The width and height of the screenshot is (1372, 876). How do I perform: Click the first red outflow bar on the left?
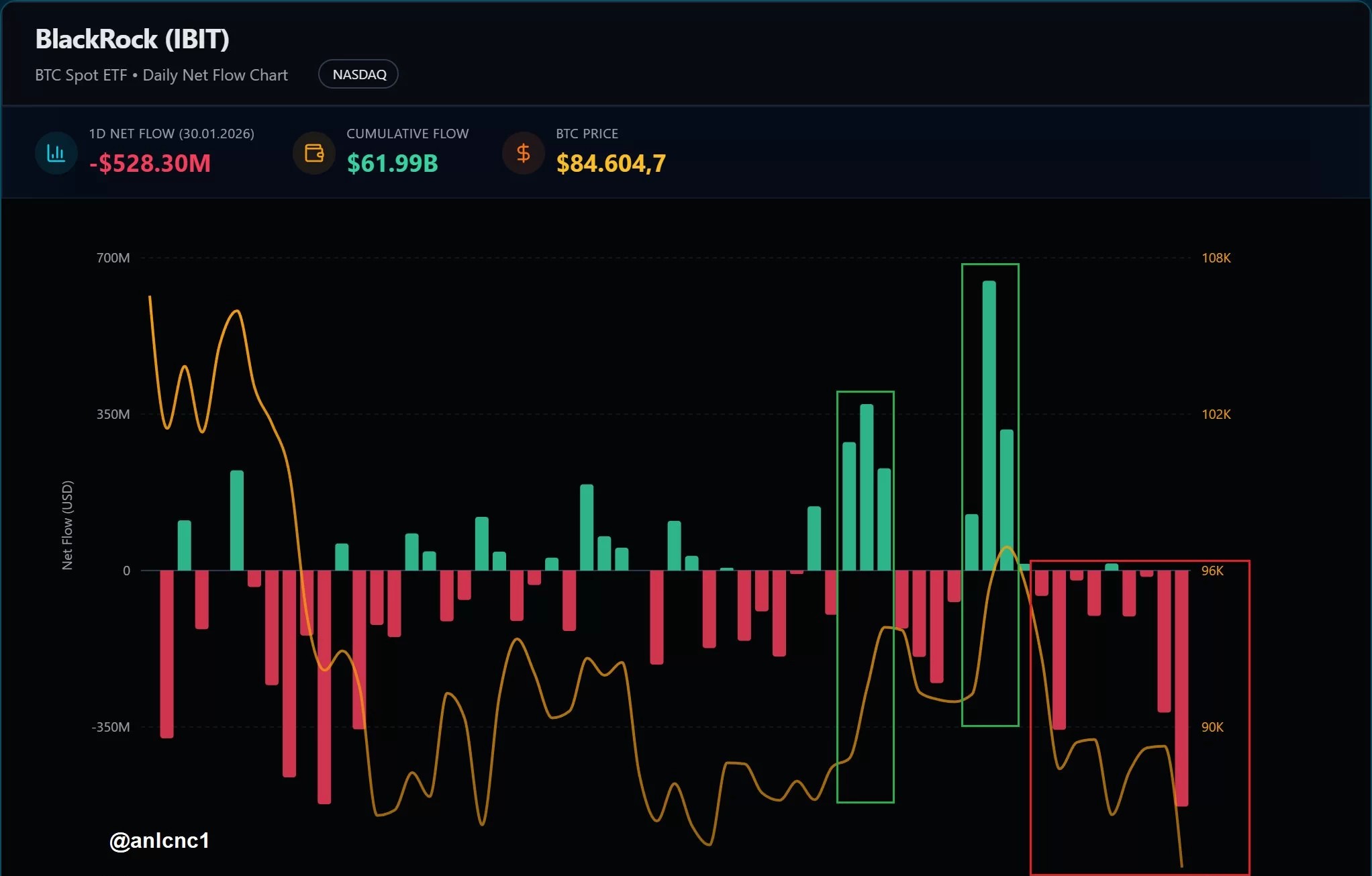[x=167, y=654]
